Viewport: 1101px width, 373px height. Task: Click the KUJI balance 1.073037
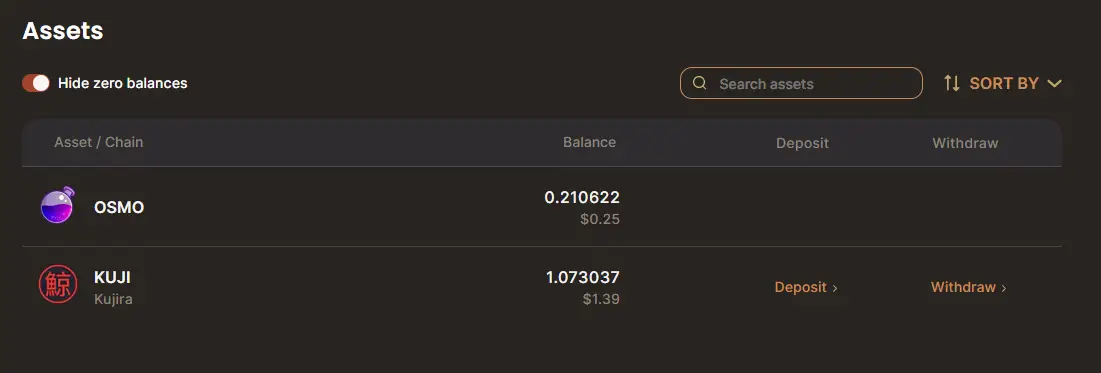tap(583, 277)
